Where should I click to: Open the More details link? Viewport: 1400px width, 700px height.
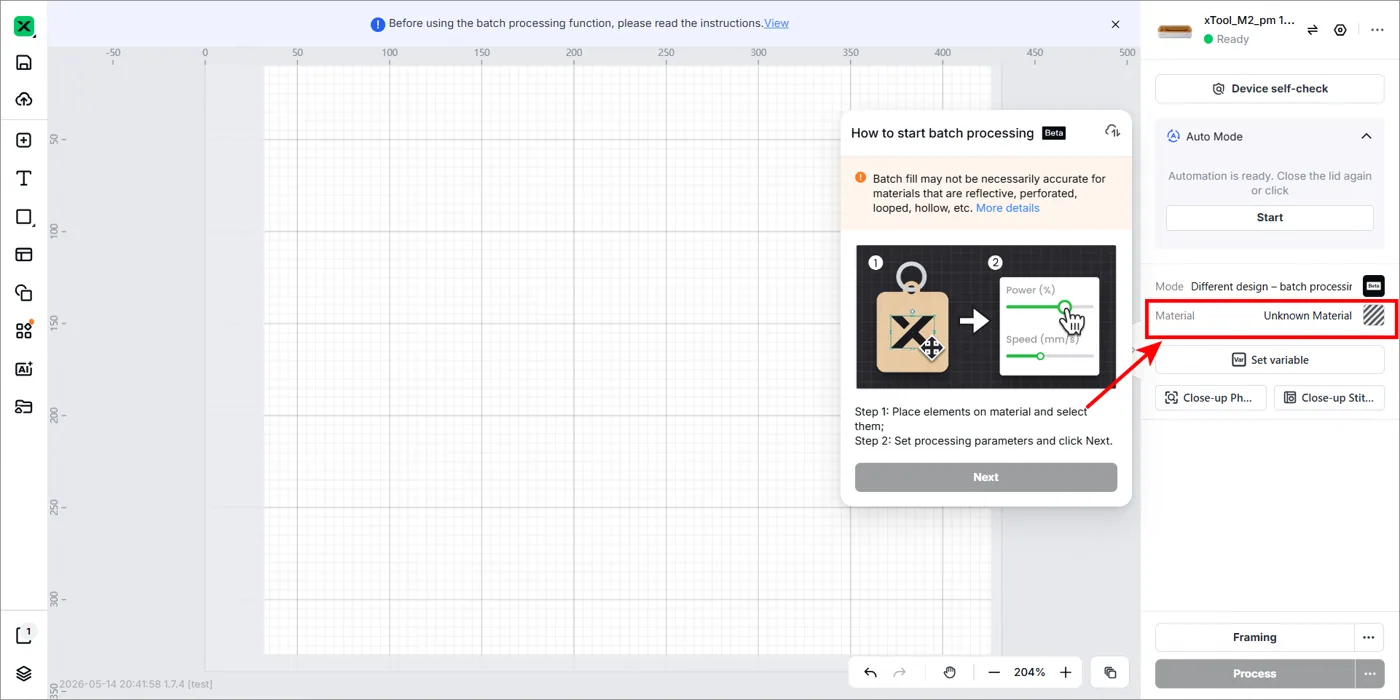[1007, 208]
